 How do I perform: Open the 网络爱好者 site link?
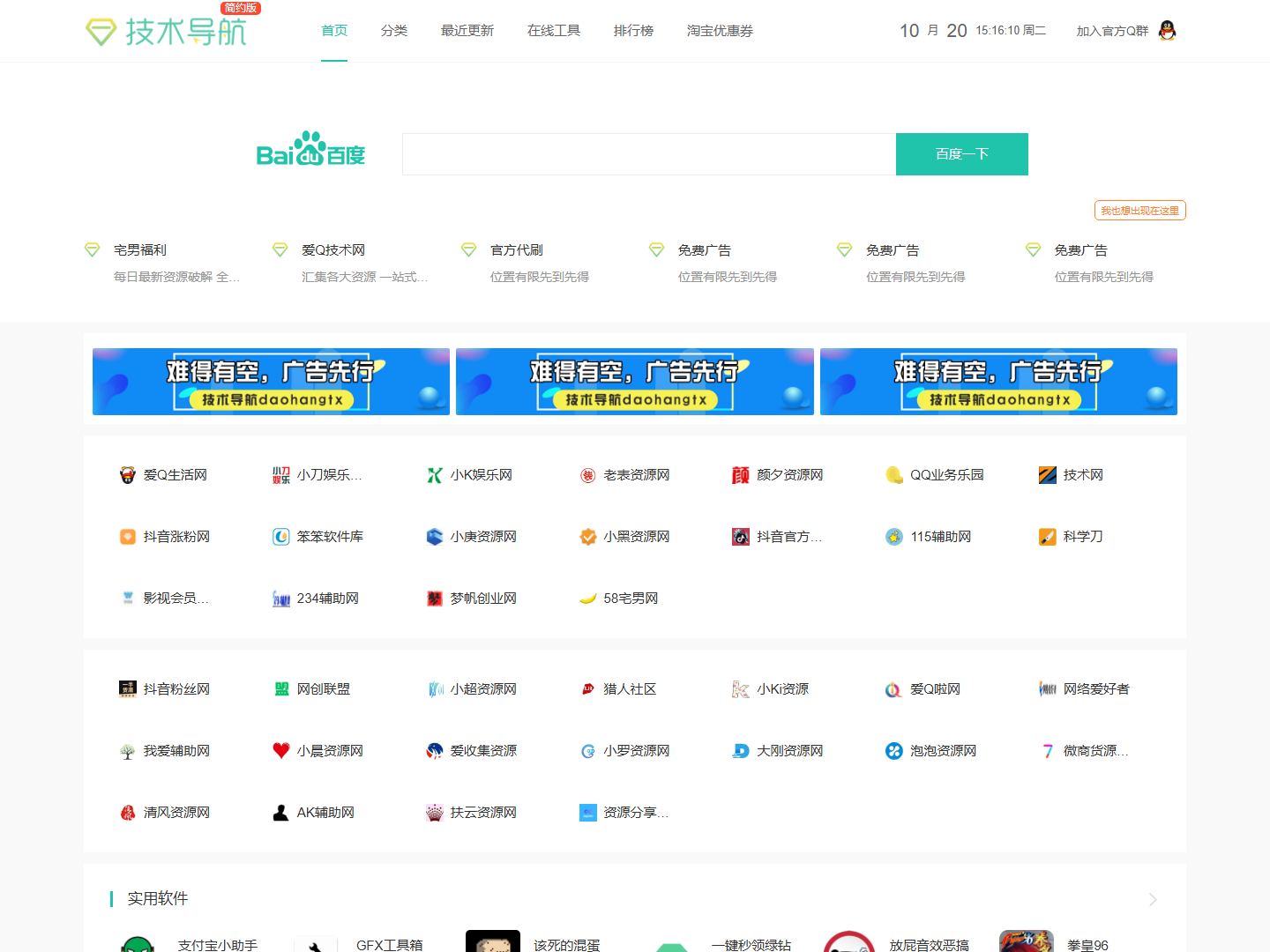tap(1096, 689)
